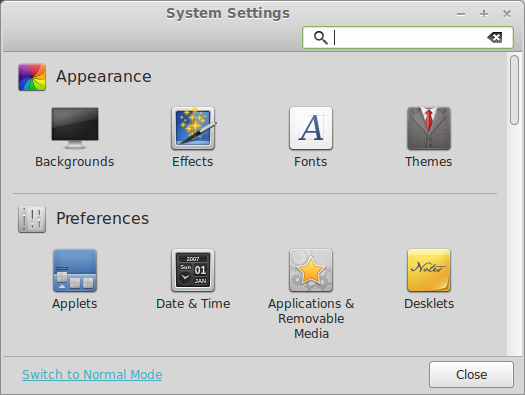Maximize window with the plus button
This screenshot has height=395, width=525.
click(x=484, y=14)
